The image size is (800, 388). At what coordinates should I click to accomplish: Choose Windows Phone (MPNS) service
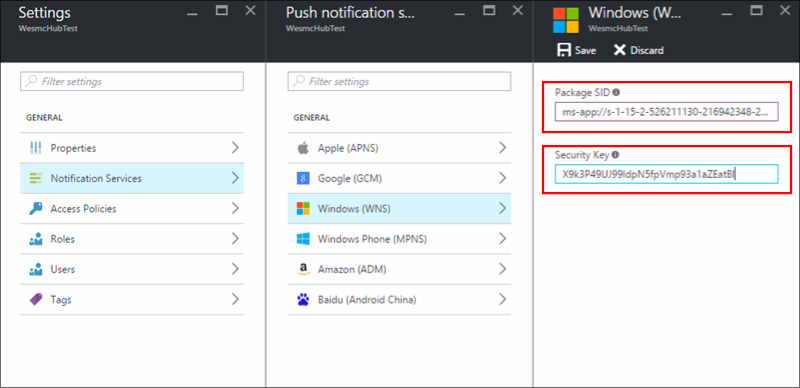[399, 239]
